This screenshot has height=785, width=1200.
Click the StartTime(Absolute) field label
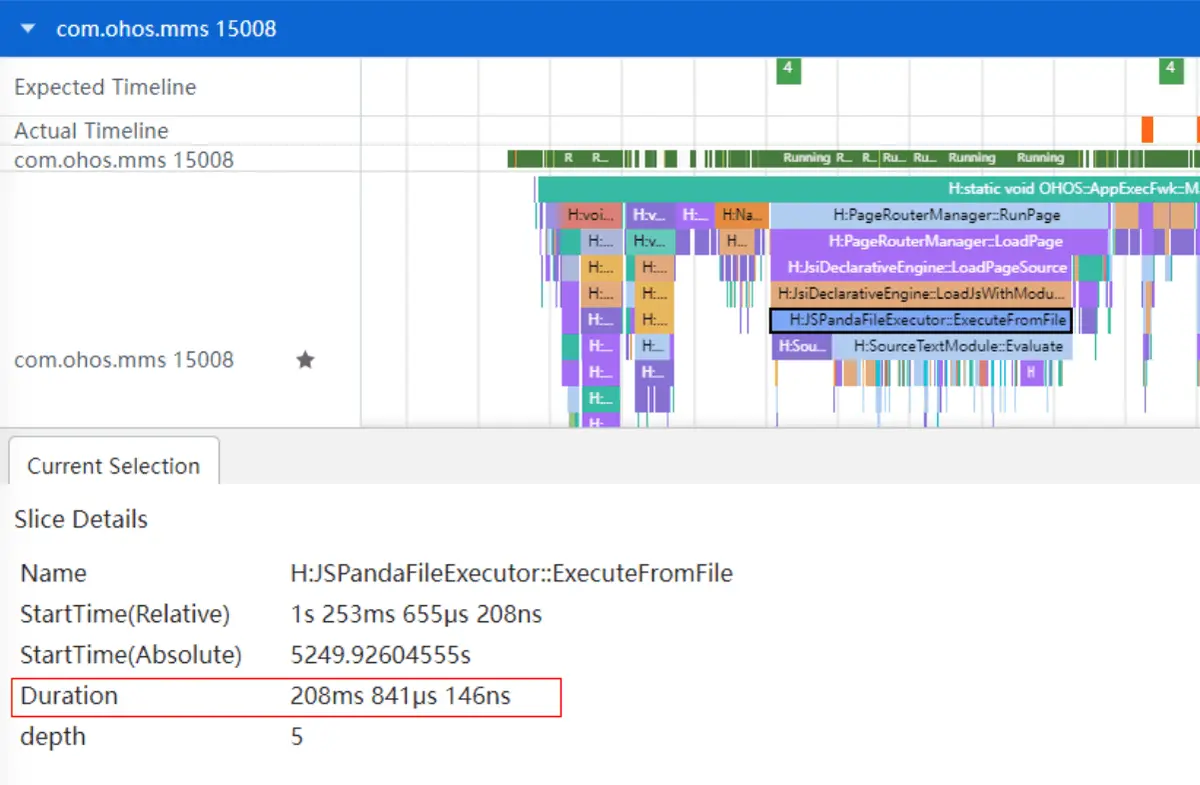click(131, 655)
